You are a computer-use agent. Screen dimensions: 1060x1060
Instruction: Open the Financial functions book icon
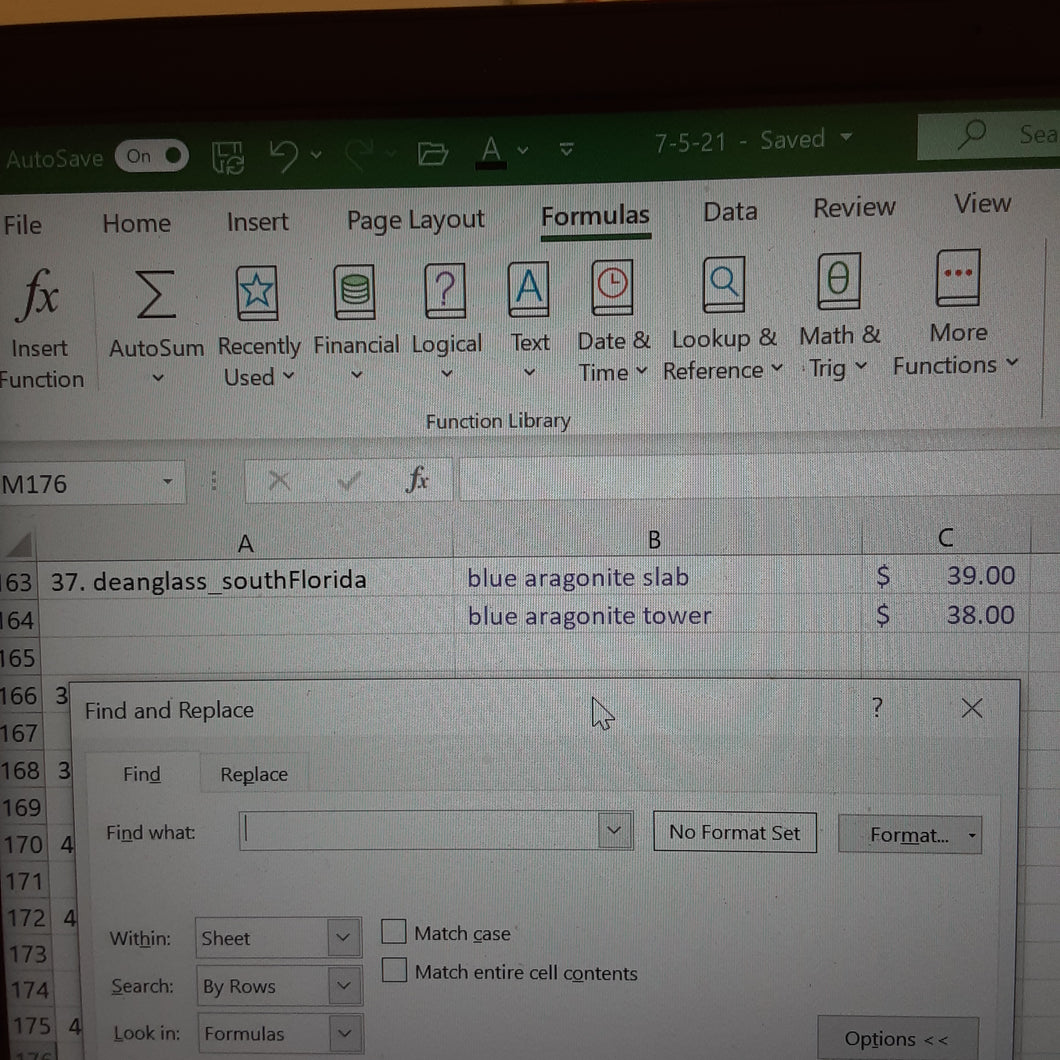355,292
